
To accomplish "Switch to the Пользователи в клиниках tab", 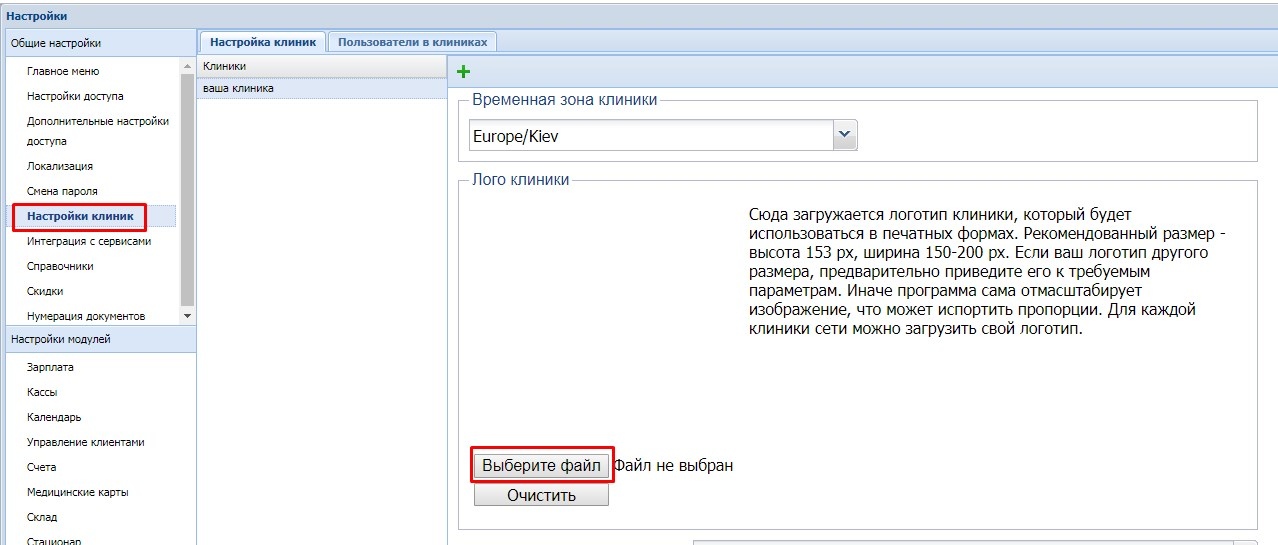I will point(413,42).
